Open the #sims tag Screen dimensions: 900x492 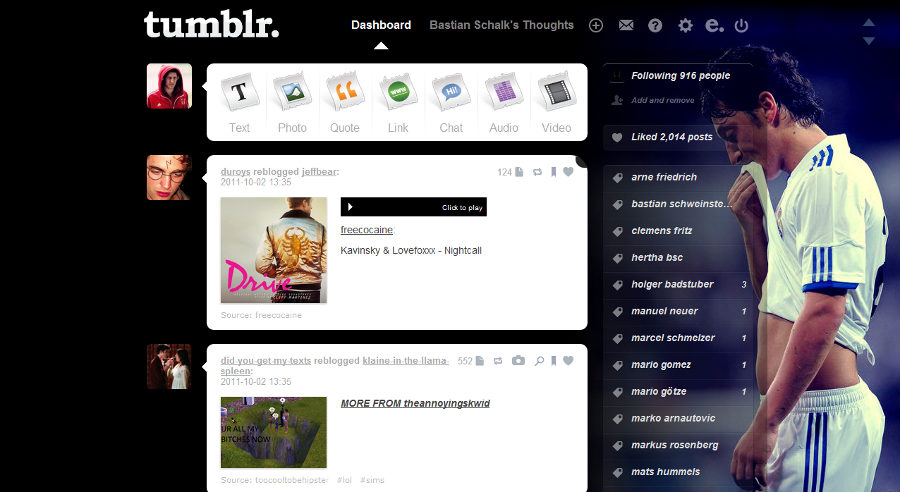click(372, 480)
